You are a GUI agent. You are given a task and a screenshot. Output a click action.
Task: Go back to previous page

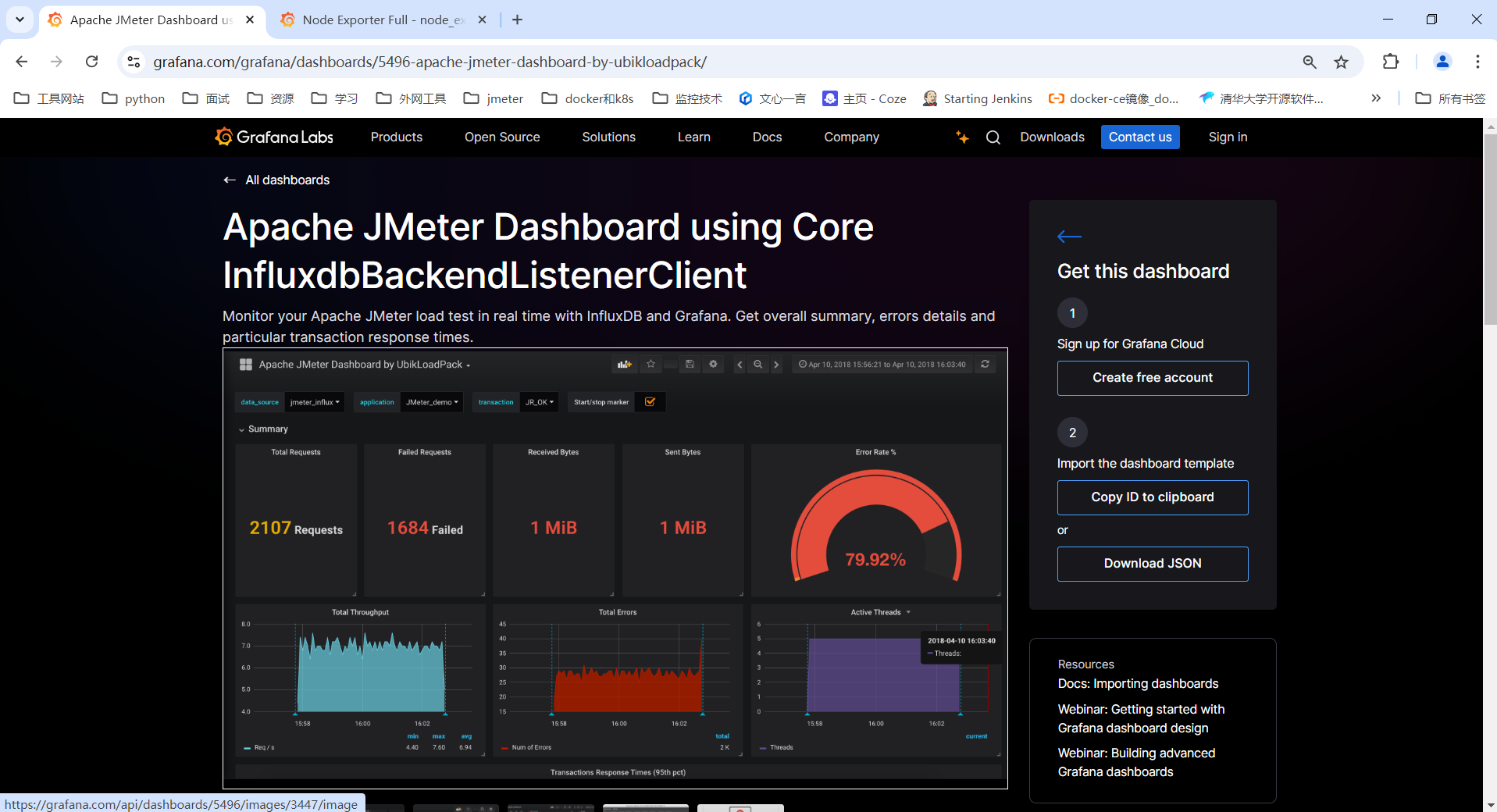(22, 62)
